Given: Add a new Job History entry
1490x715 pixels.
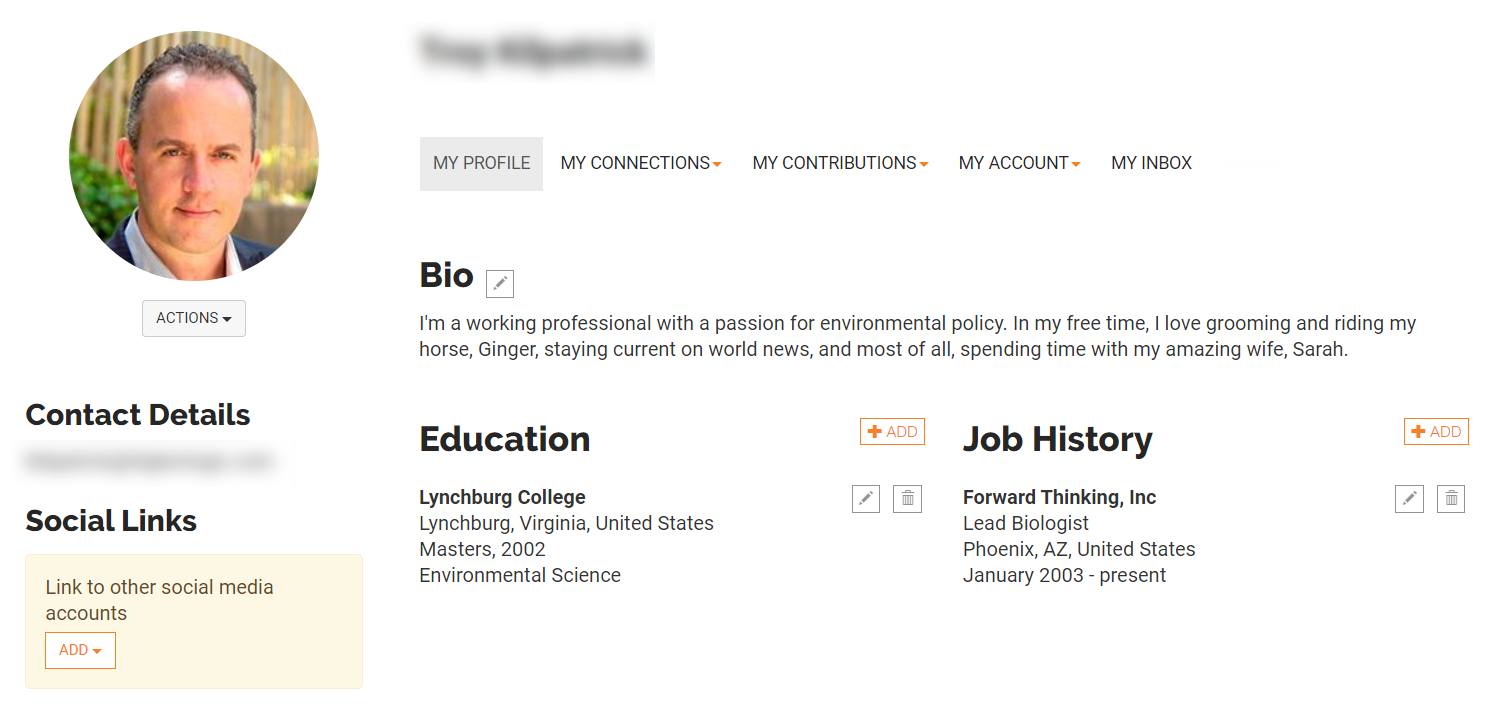Looking at the screenshot, I should click(1436, 432).
